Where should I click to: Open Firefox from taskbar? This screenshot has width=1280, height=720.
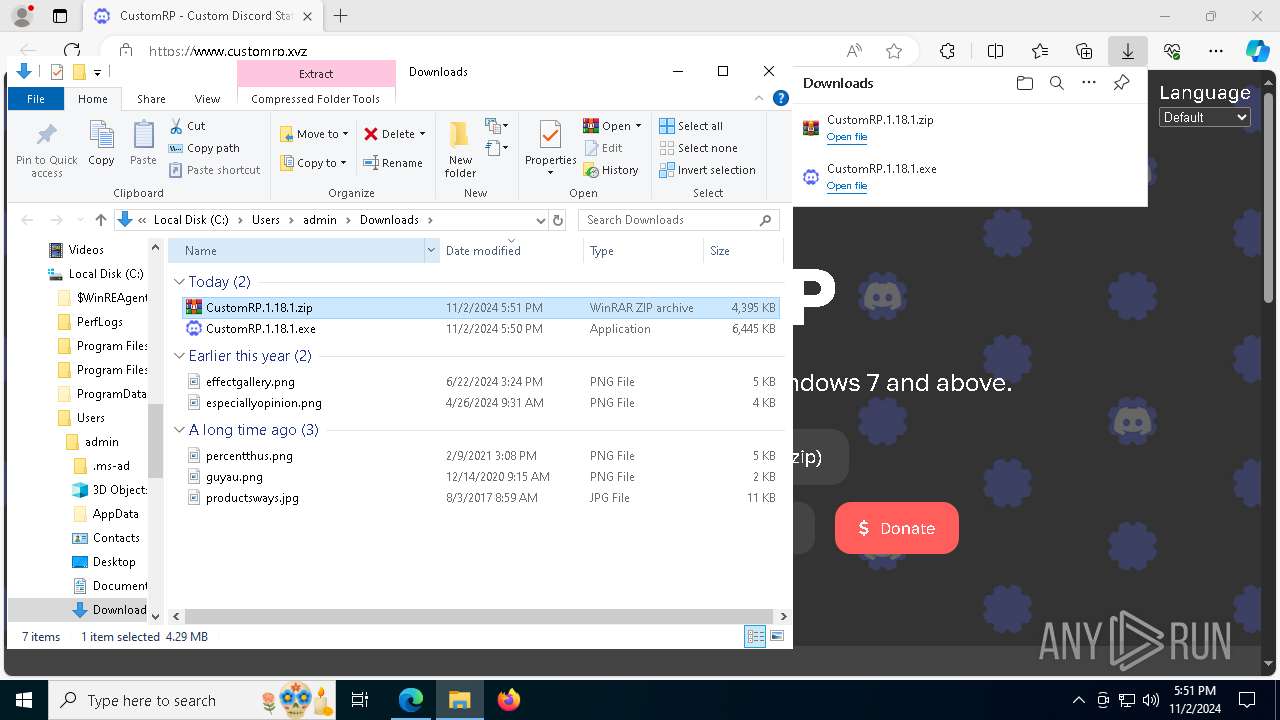[x=509, y=700]
